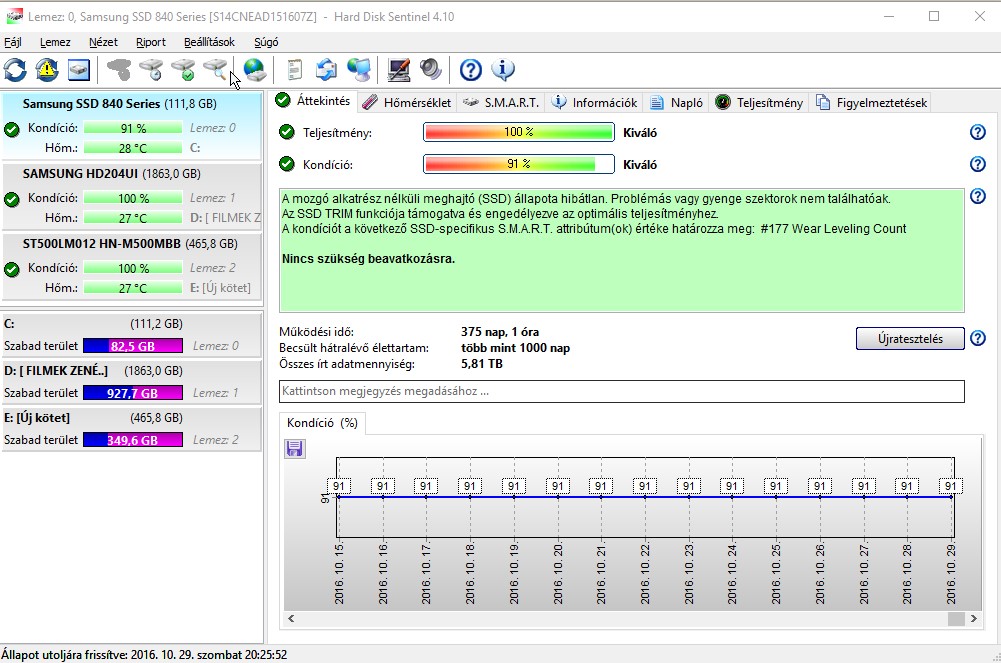
Task: Click the chart scrollbar left arrow
Action: [x=291, y=618]
